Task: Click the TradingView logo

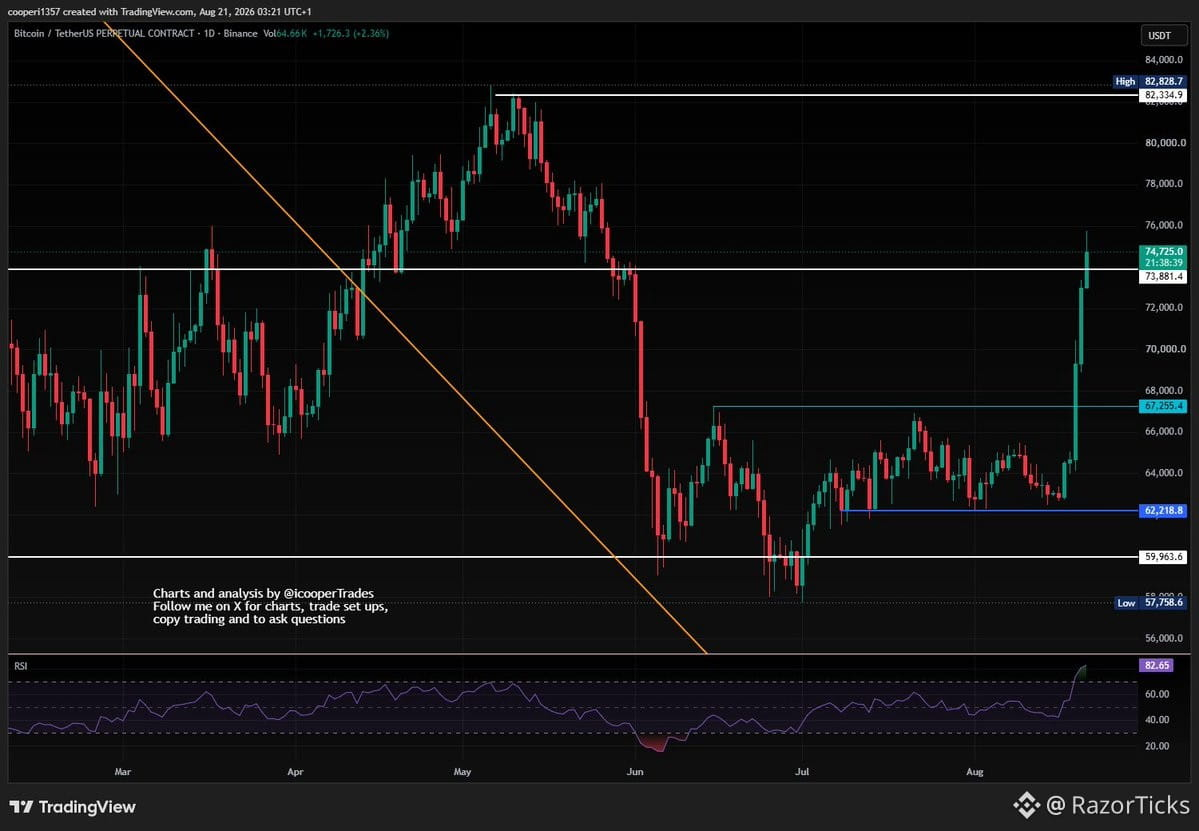Action: click(73, 807)
